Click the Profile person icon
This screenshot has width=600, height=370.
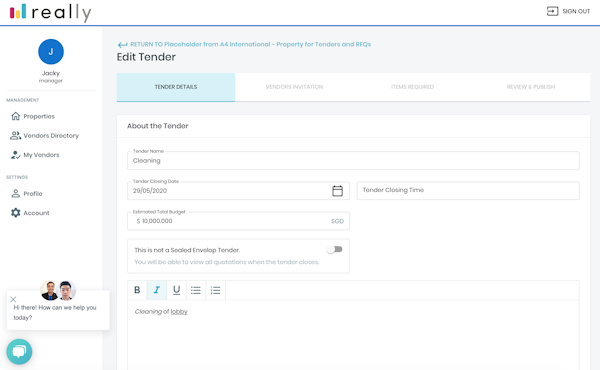tap(16, 194)
